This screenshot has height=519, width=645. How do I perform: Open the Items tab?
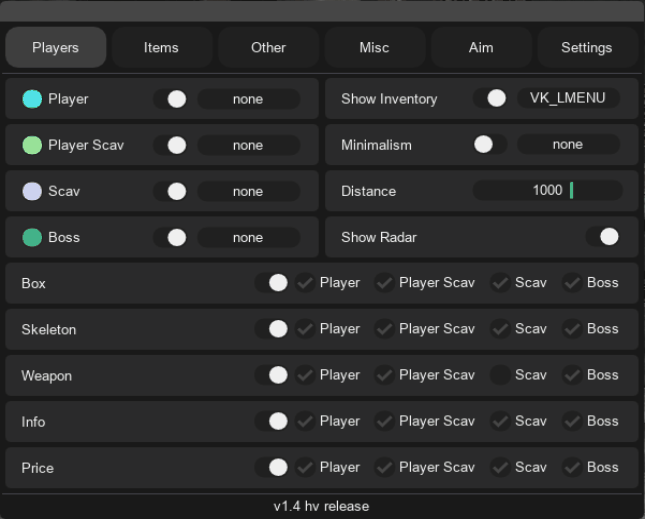click(x=161, y=47)
